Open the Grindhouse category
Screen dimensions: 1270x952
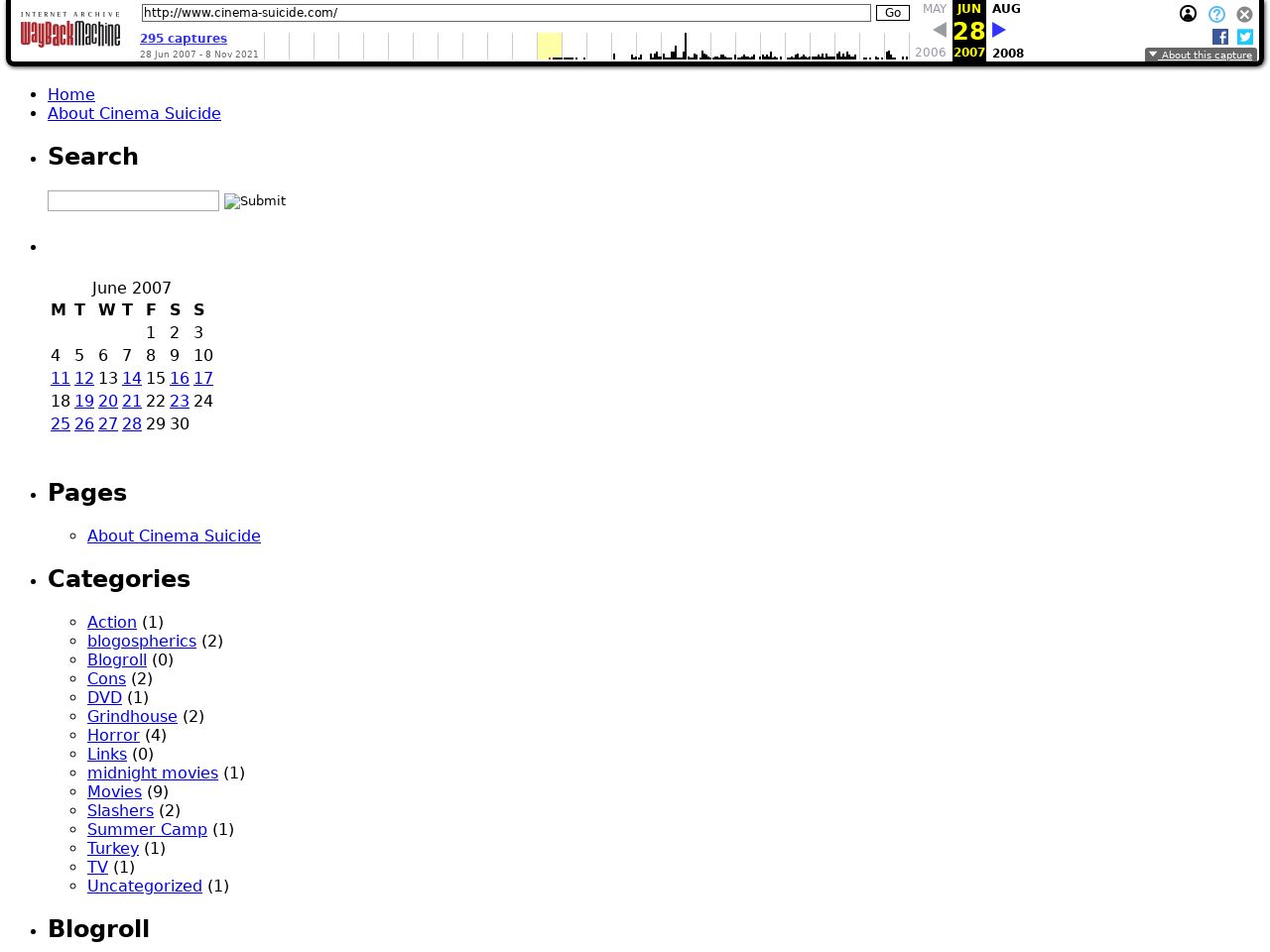click(132, 716)
